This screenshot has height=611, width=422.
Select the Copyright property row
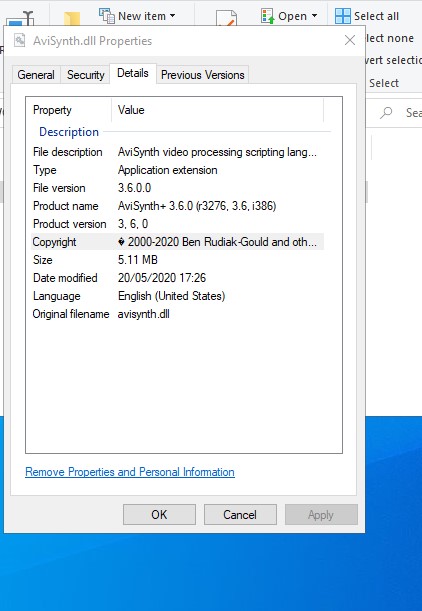click(x=177, y=242)
